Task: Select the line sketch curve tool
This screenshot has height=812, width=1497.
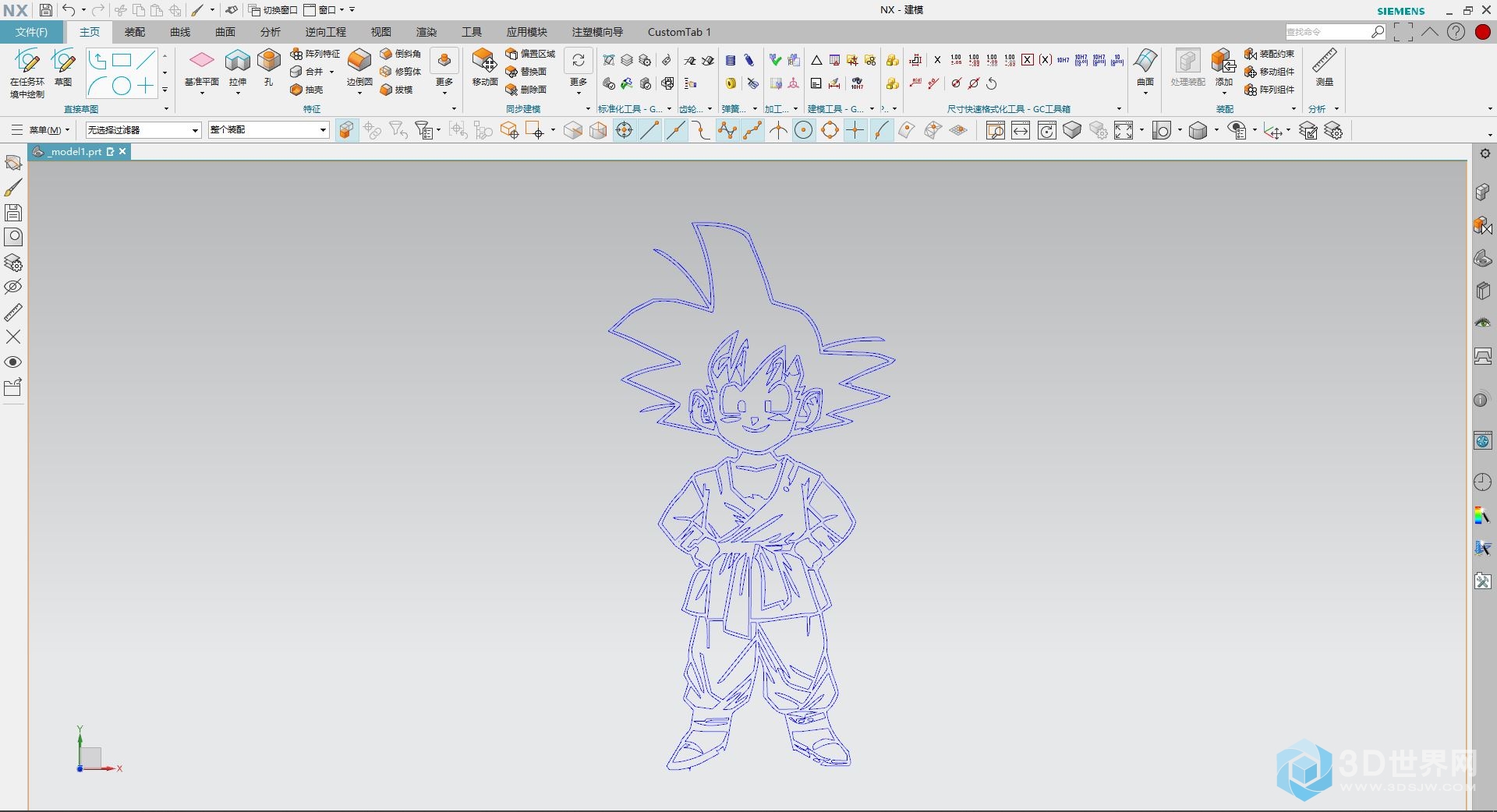Action: pyautogui.click(x=146, y=60)
